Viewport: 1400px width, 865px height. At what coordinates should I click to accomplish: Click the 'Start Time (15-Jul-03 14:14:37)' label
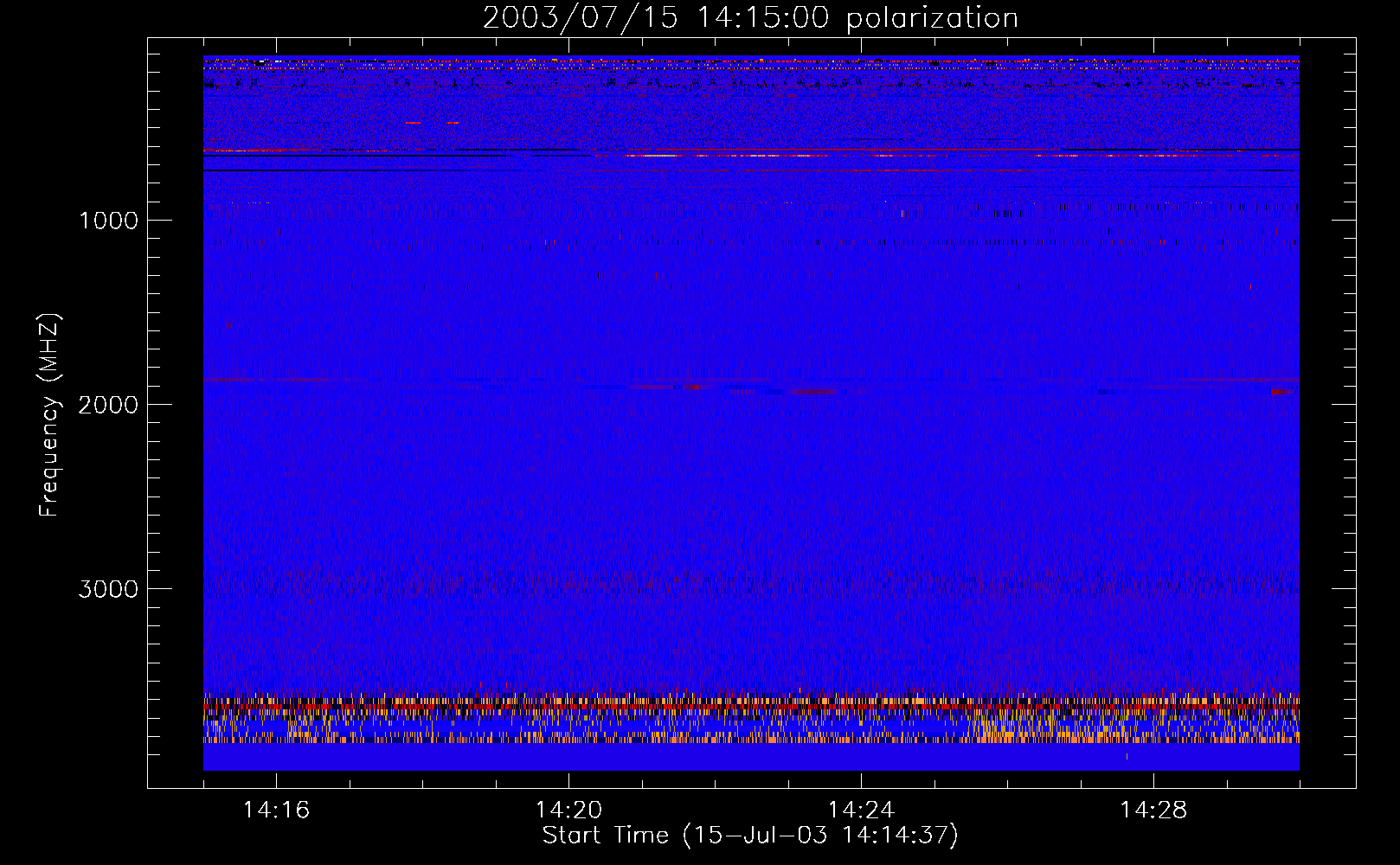coord(750,836)
